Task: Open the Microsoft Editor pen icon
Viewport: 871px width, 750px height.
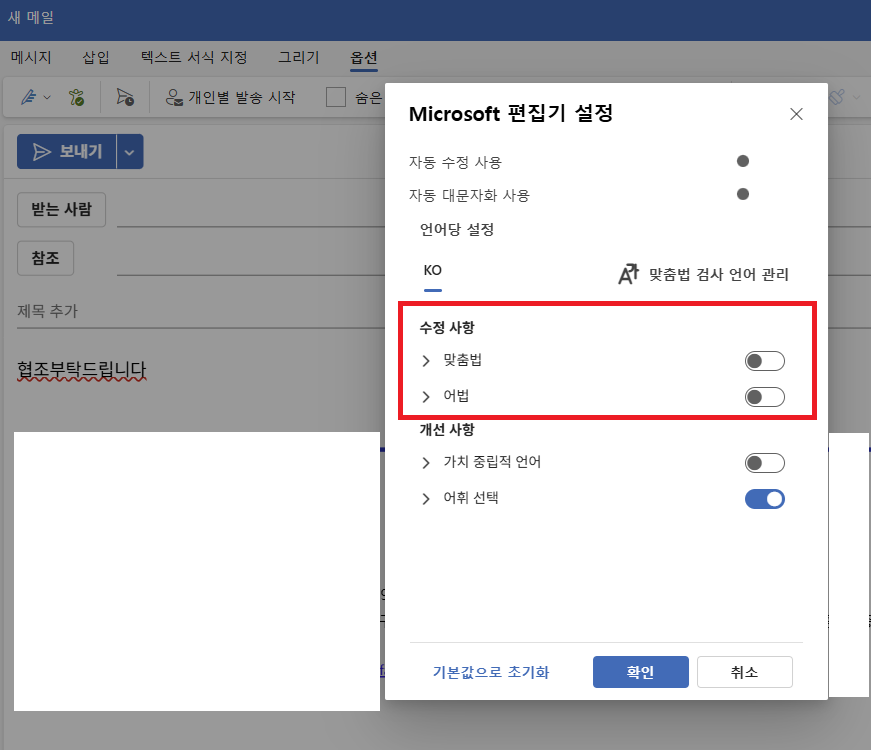Action: point(28,99)
